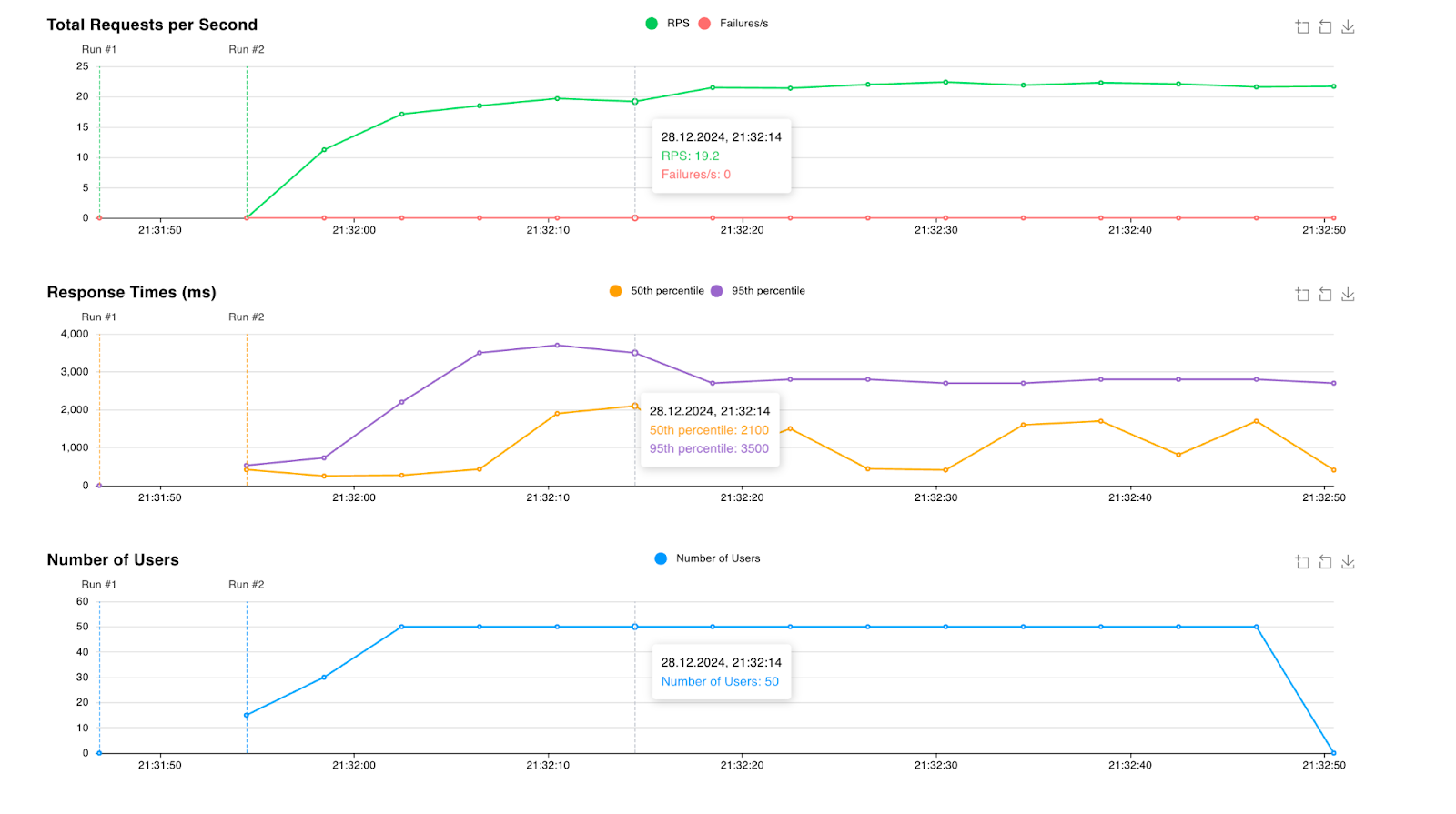Click '50th percentile: 2100' tooltip value
Viewport: 1456px width, 814px height.
click(x=709, y=430)
